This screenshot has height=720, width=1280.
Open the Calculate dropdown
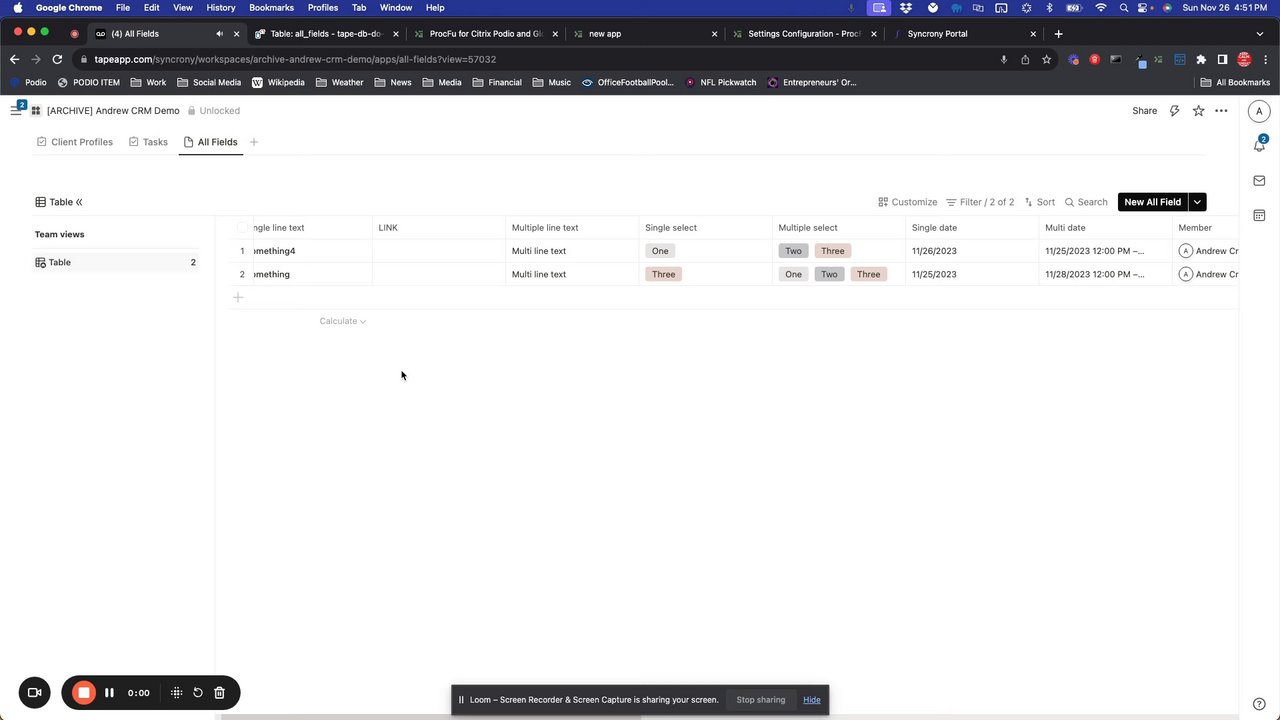click(343, 321)
